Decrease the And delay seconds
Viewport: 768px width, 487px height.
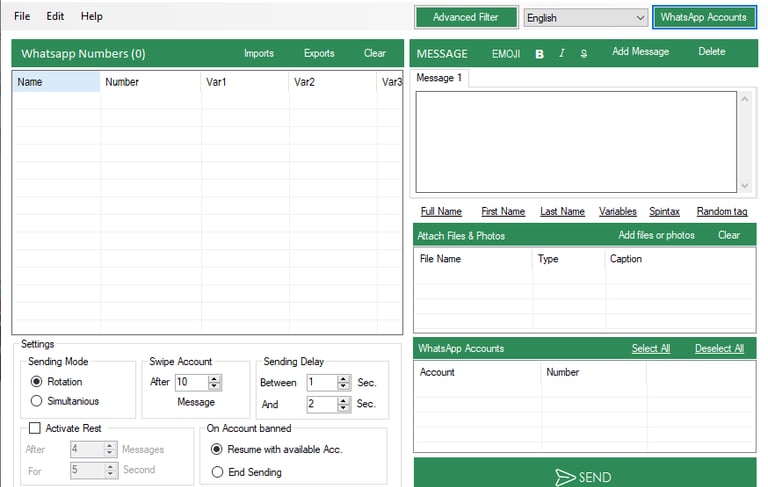click(344, 408)
